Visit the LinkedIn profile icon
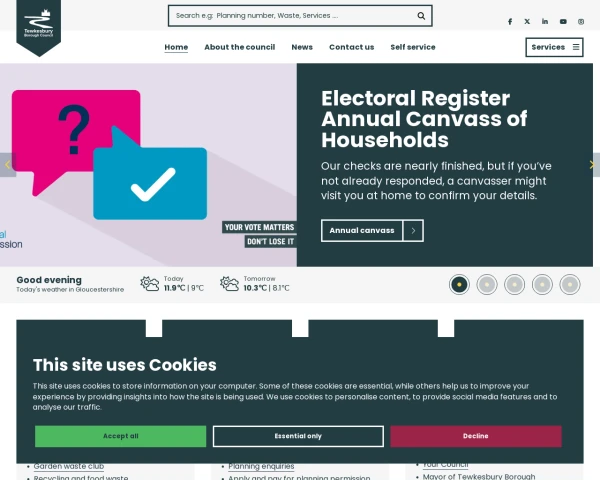The width and height of the screenshot is (600, 480). point(545,21)
